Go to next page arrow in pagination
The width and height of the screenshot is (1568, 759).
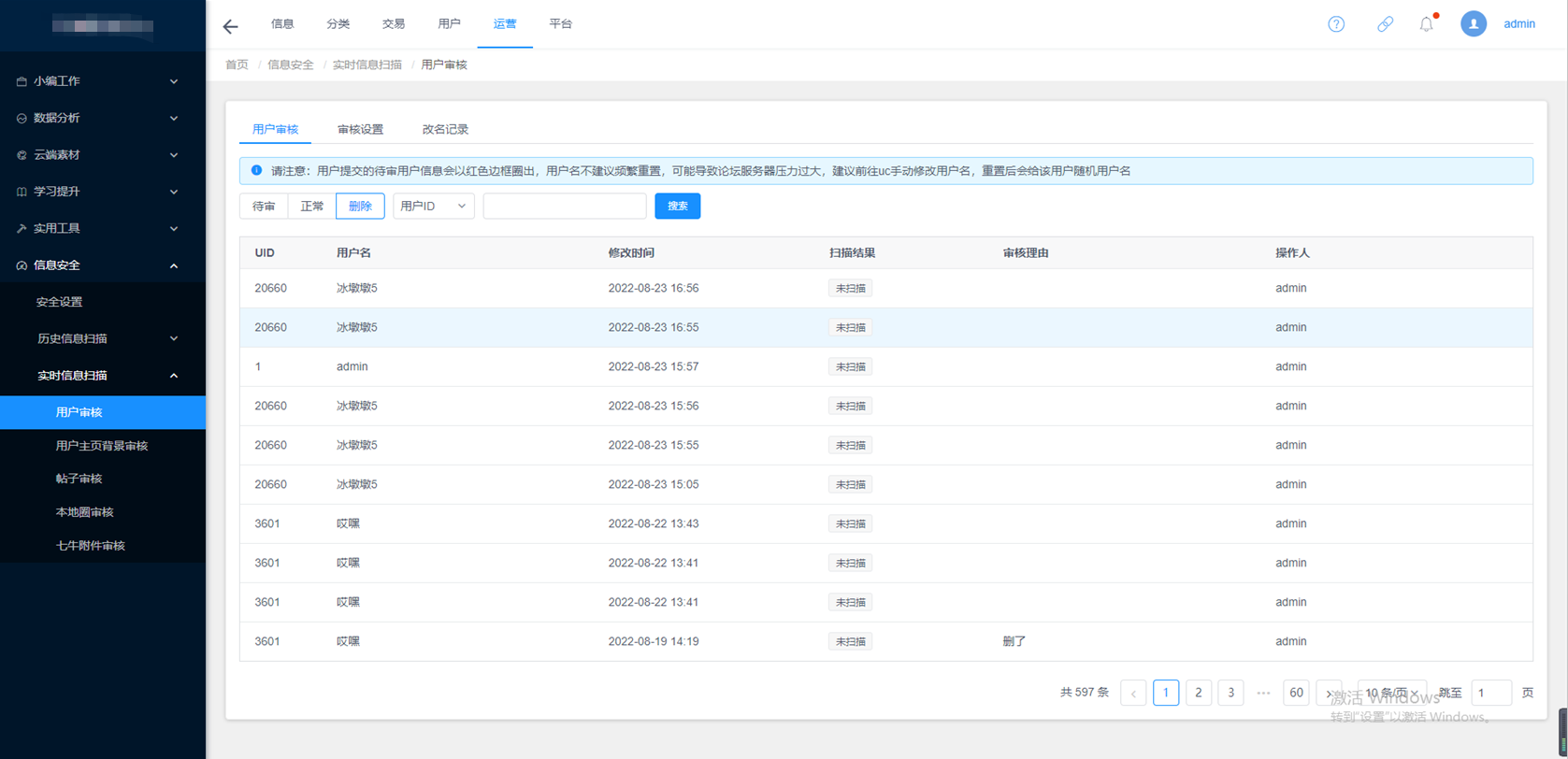tap(1329, 693)
